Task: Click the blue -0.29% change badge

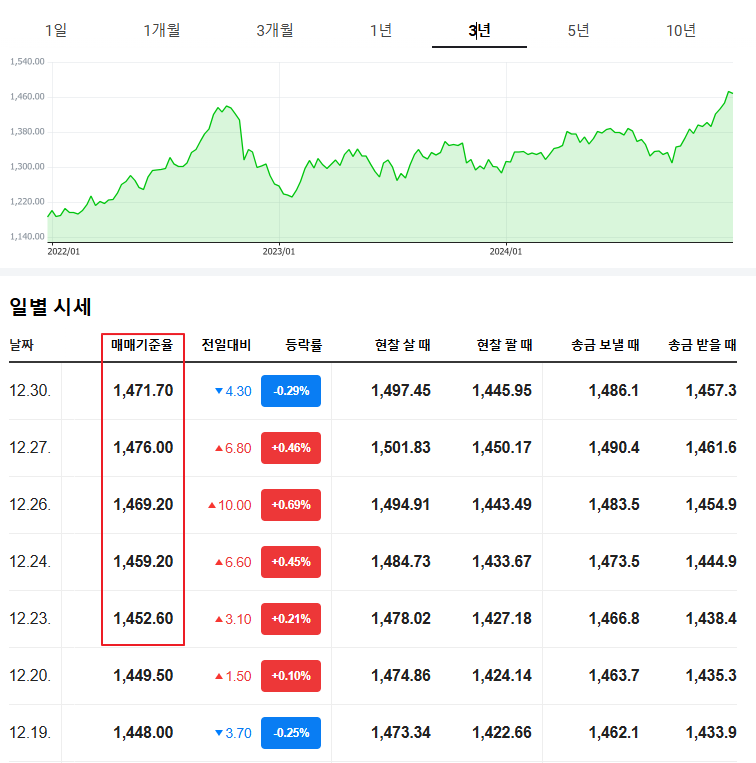Action: pyautogui.click(x=290, y=391)
